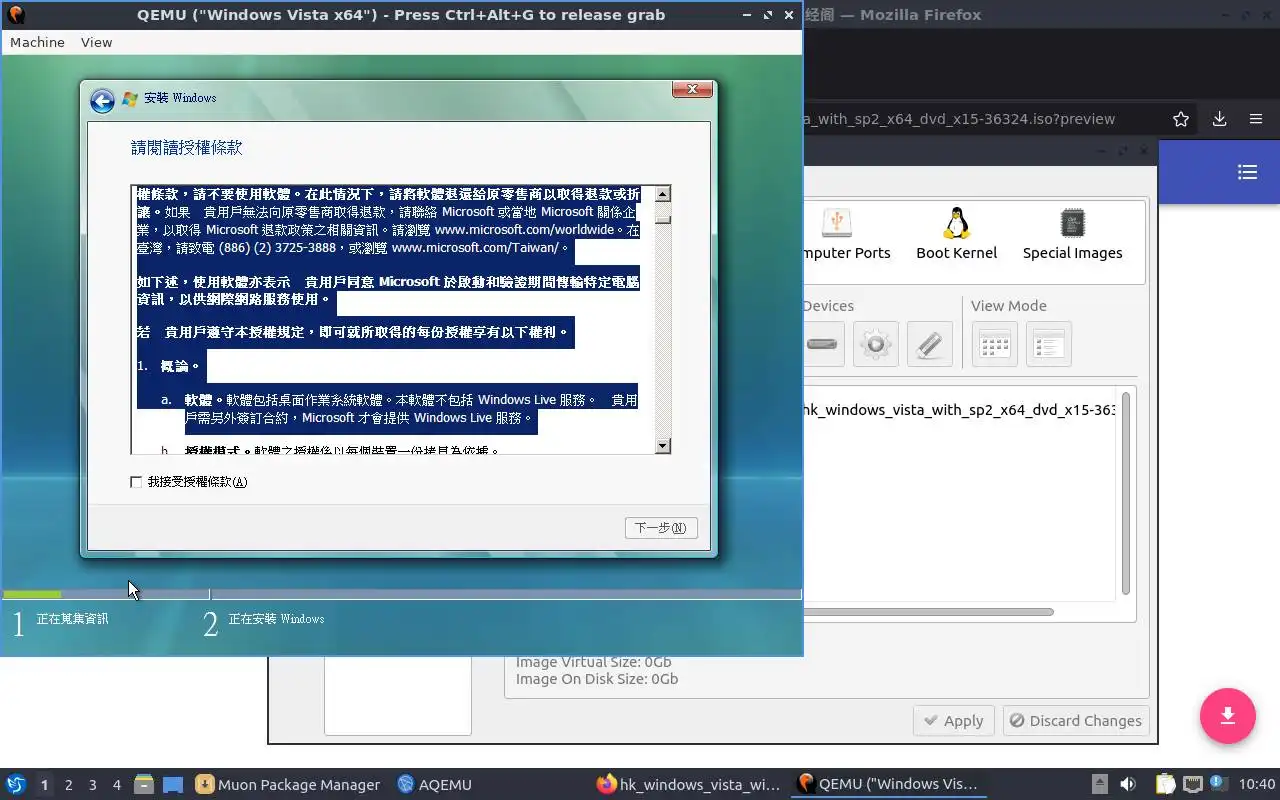Click the device list horizontal scrollbar in AQEMU
The image size is (1280, 800).
click(x=928, y=611)
